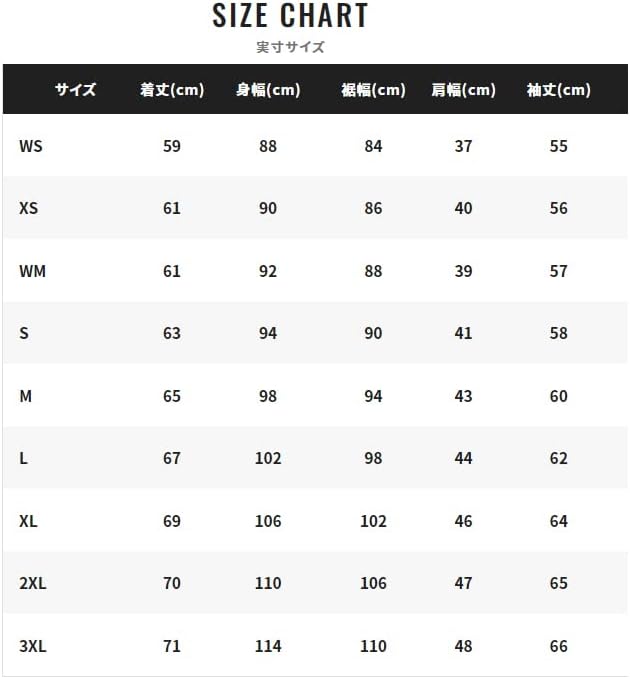Viewport: 630px width, 679px height.
Task: Select the 裾幅 value 110 in 3XL row
Action: click(373, 646)
